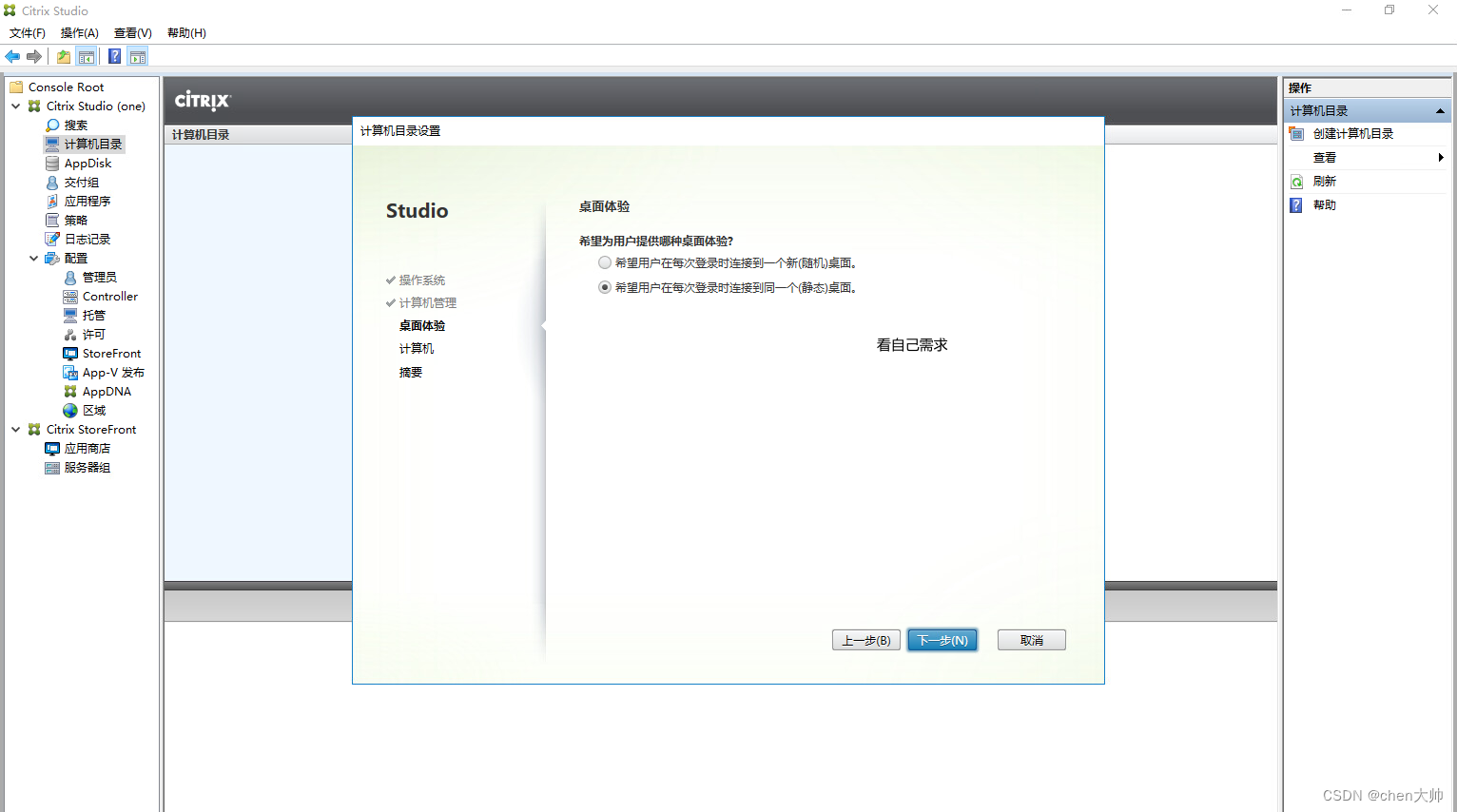Screen dimensions: 1457x812
Task: Click the 帮助 icon in the actions pane
Action: 1296,204
